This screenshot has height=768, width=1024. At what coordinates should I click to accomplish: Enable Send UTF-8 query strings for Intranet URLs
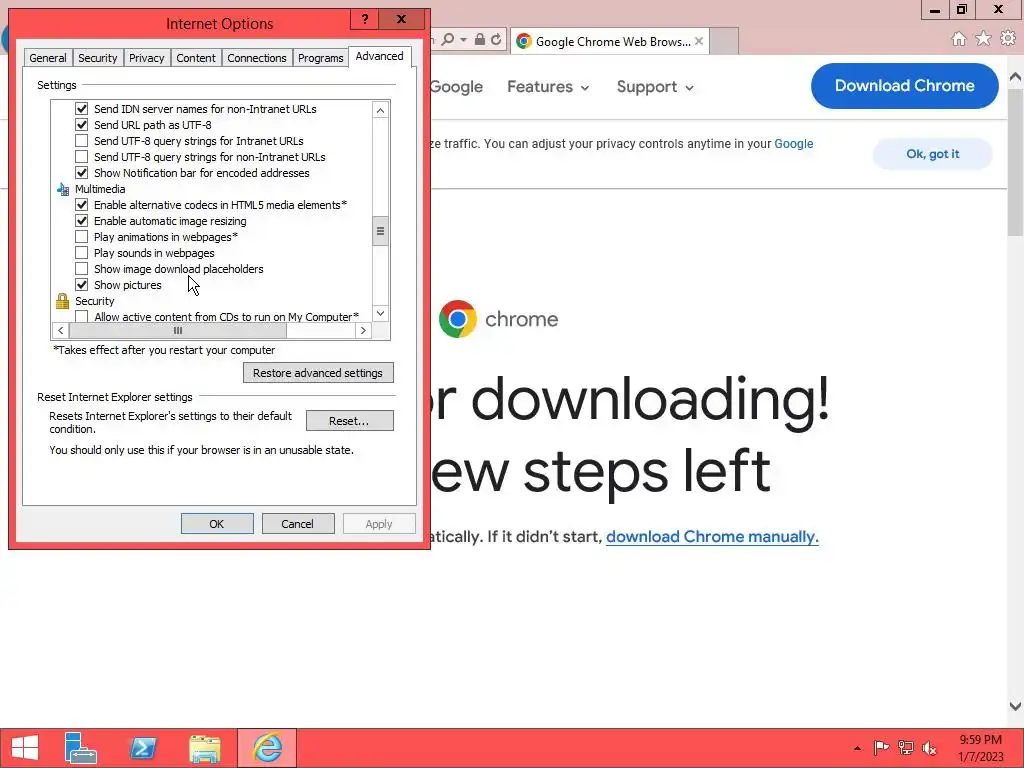pyautogui.click(x=82, y=141)
